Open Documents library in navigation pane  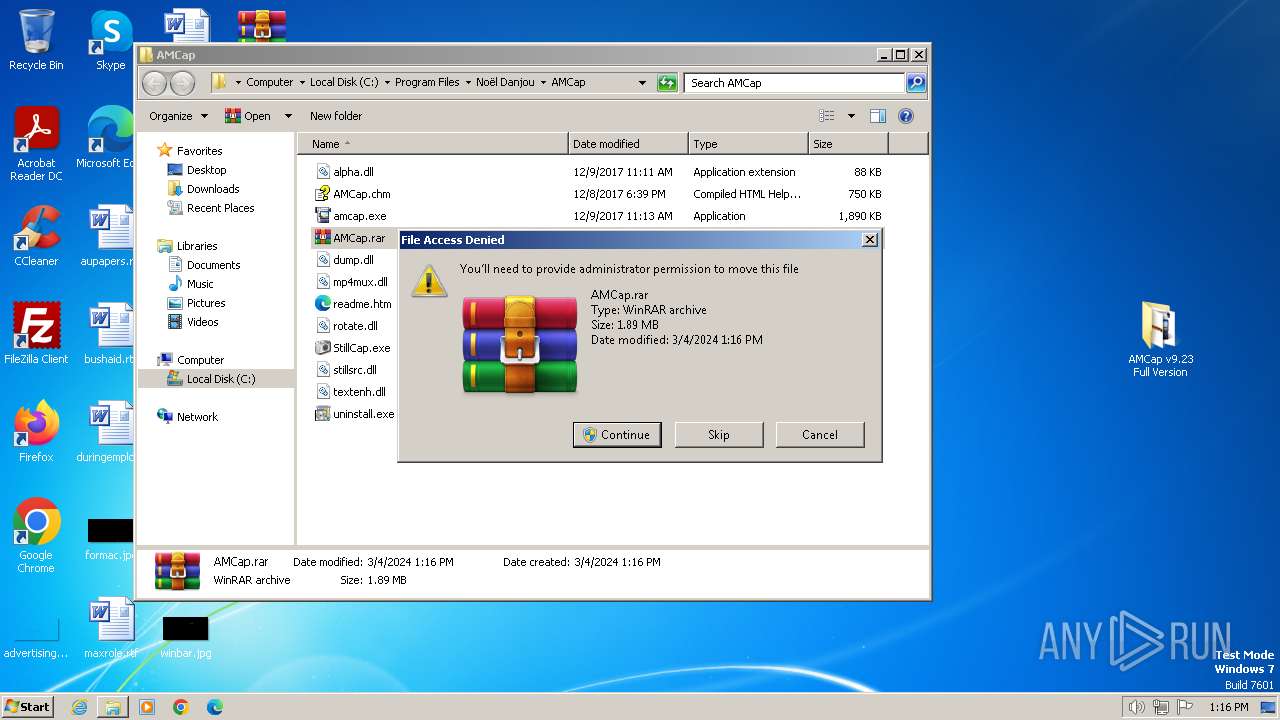click(x=213, y=265)
